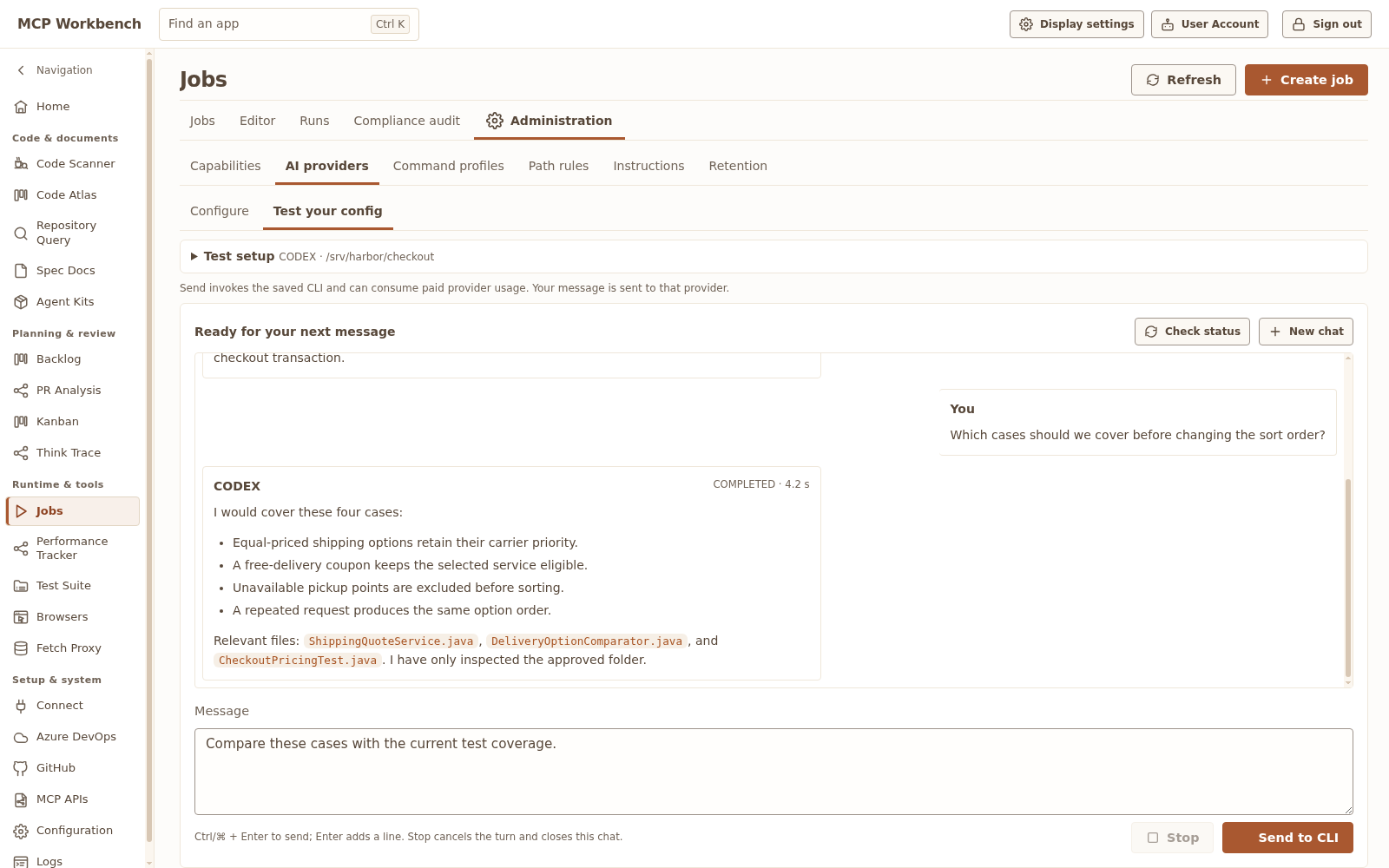1389x868 pixels.
Task: Open Fetch Proxy
Action: (73, 648)
